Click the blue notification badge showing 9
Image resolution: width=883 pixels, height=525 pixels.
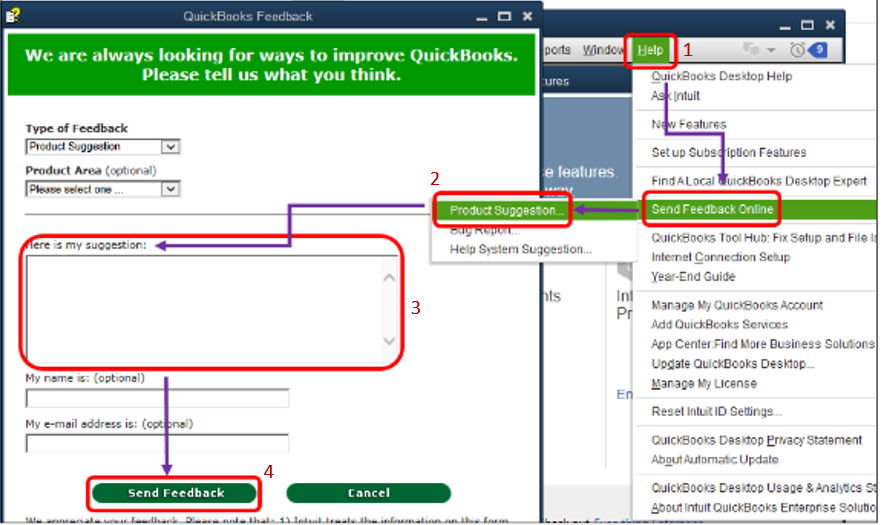[819, 50]
